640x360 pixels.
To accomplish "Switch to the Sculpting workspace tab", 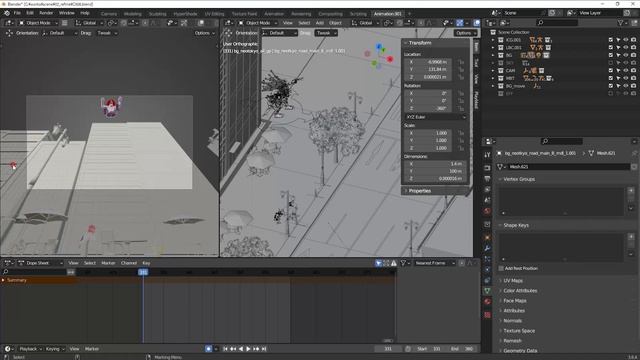I will click(157, 14).
